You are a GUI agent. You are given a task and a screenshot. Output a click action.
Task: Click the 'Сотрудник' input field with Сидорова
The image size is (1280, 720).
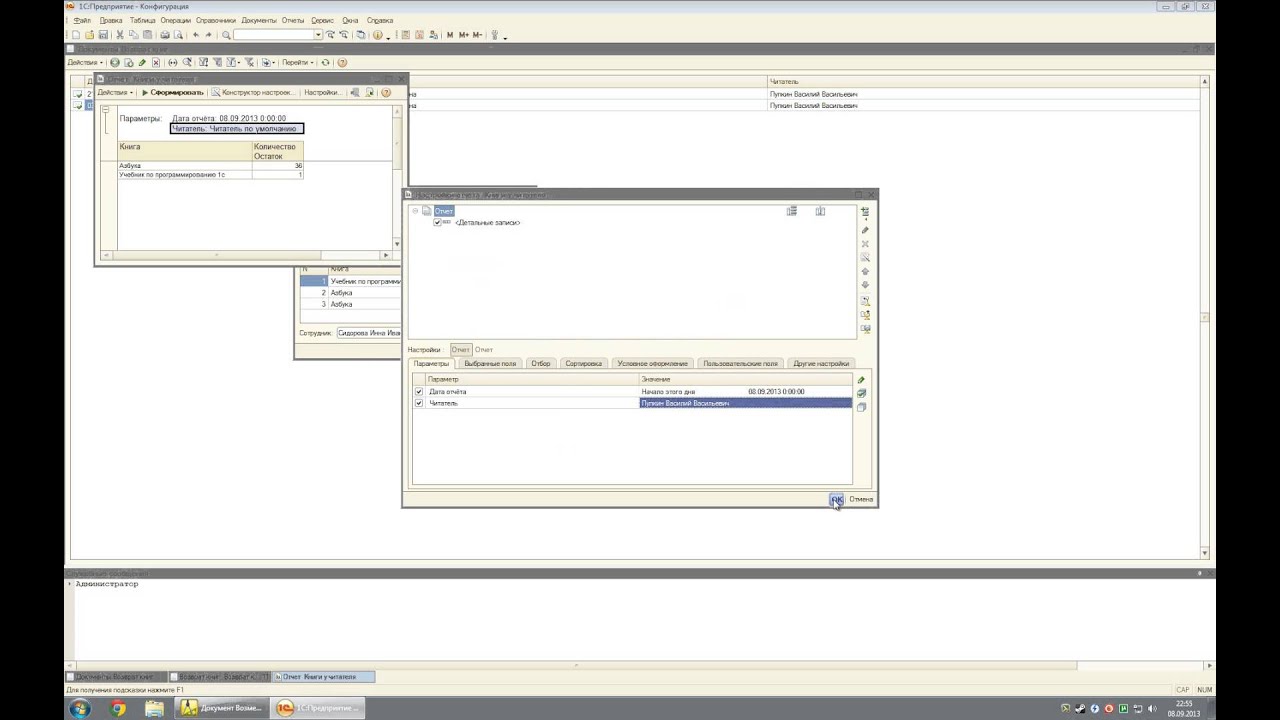click(x=368, y=333)
